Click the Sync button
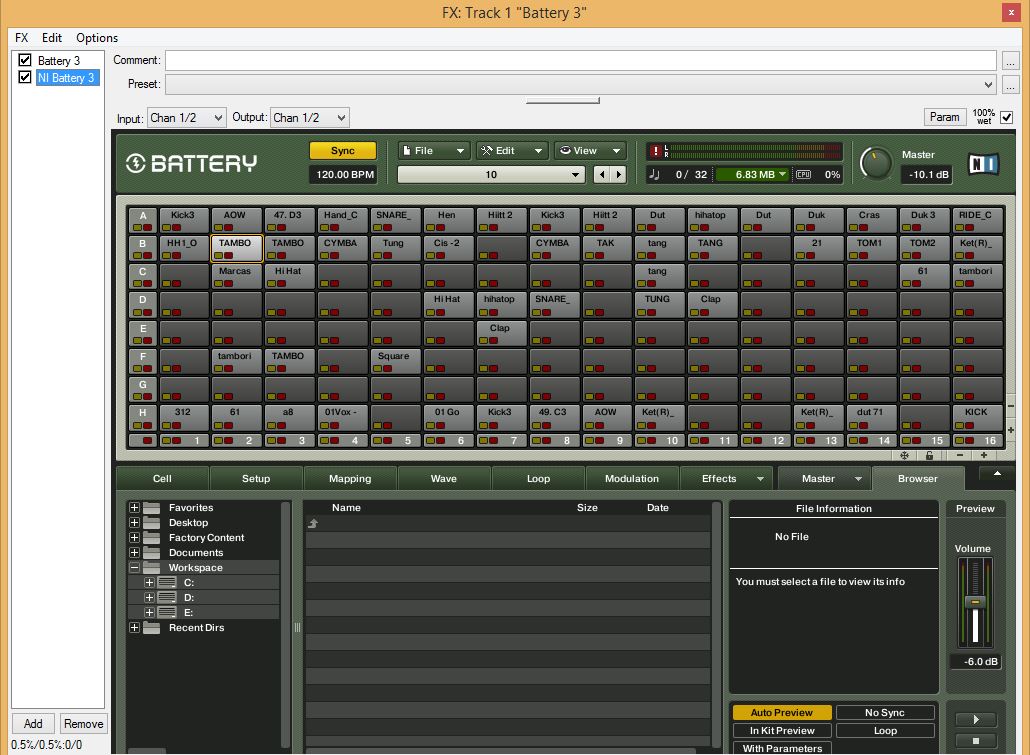This screenshot has height=755, width=1030. 342,151
